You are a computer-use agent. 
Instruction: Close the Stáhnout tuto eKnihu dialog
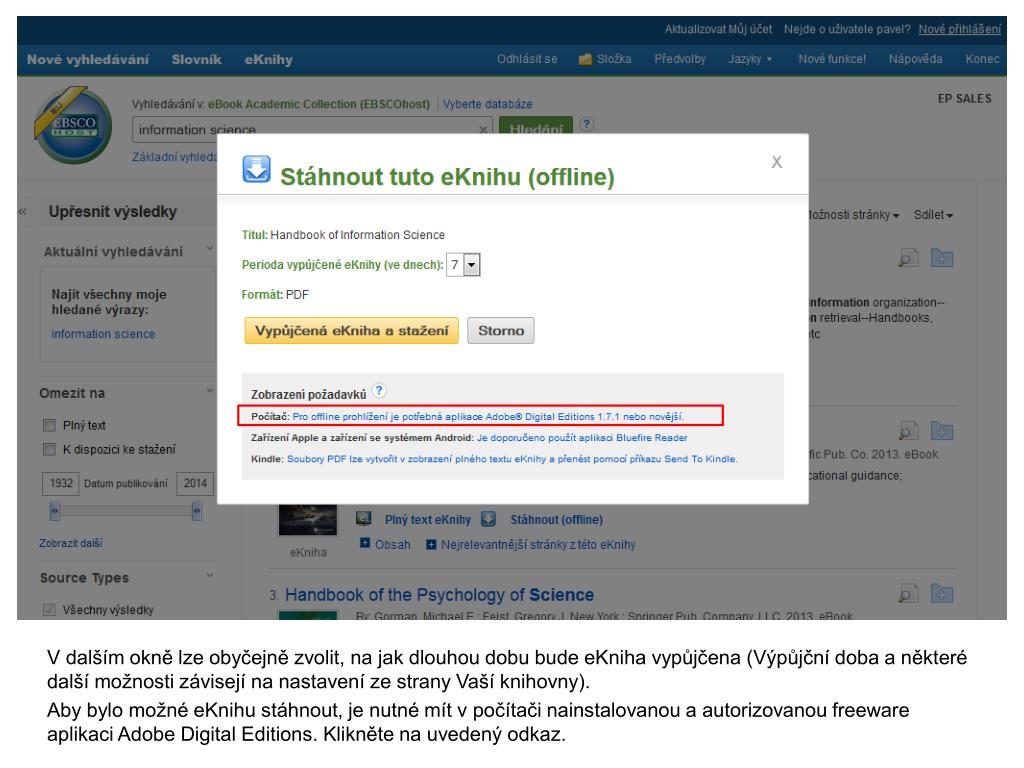point(776,162)
